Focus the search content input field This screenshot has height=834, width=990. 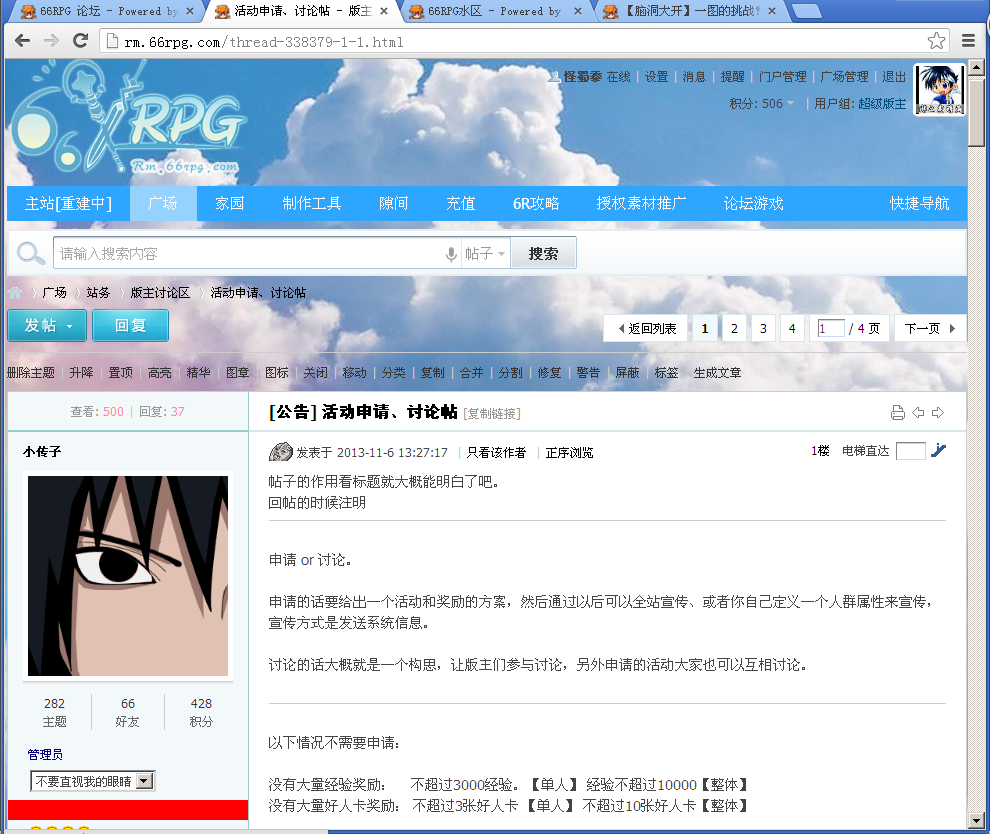coord(249,253)
